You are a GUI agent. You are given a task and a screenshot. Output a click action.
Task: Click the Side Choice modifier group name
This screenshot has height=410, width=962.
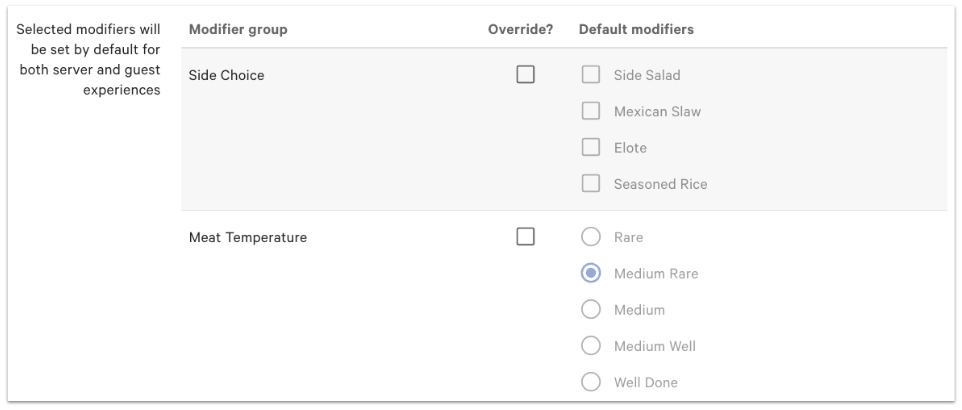click(x=227, y=75)
